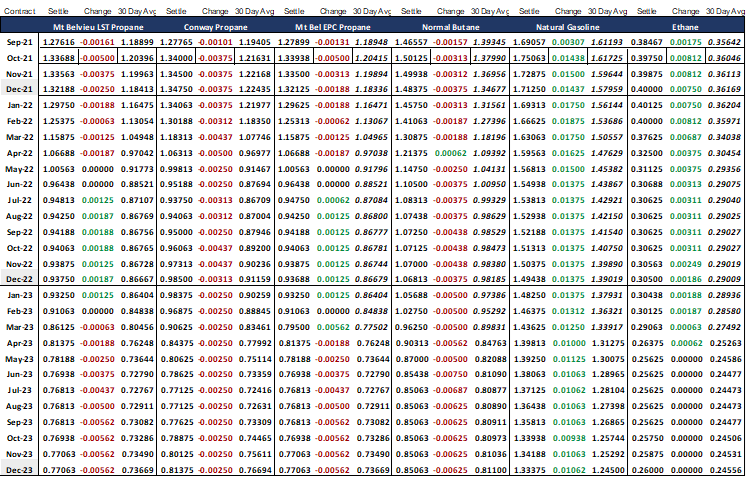746x477 pixels.
Task: Click Mar-23 Mt Bel EPC settle 0.79500
Action: coord(294,328)
